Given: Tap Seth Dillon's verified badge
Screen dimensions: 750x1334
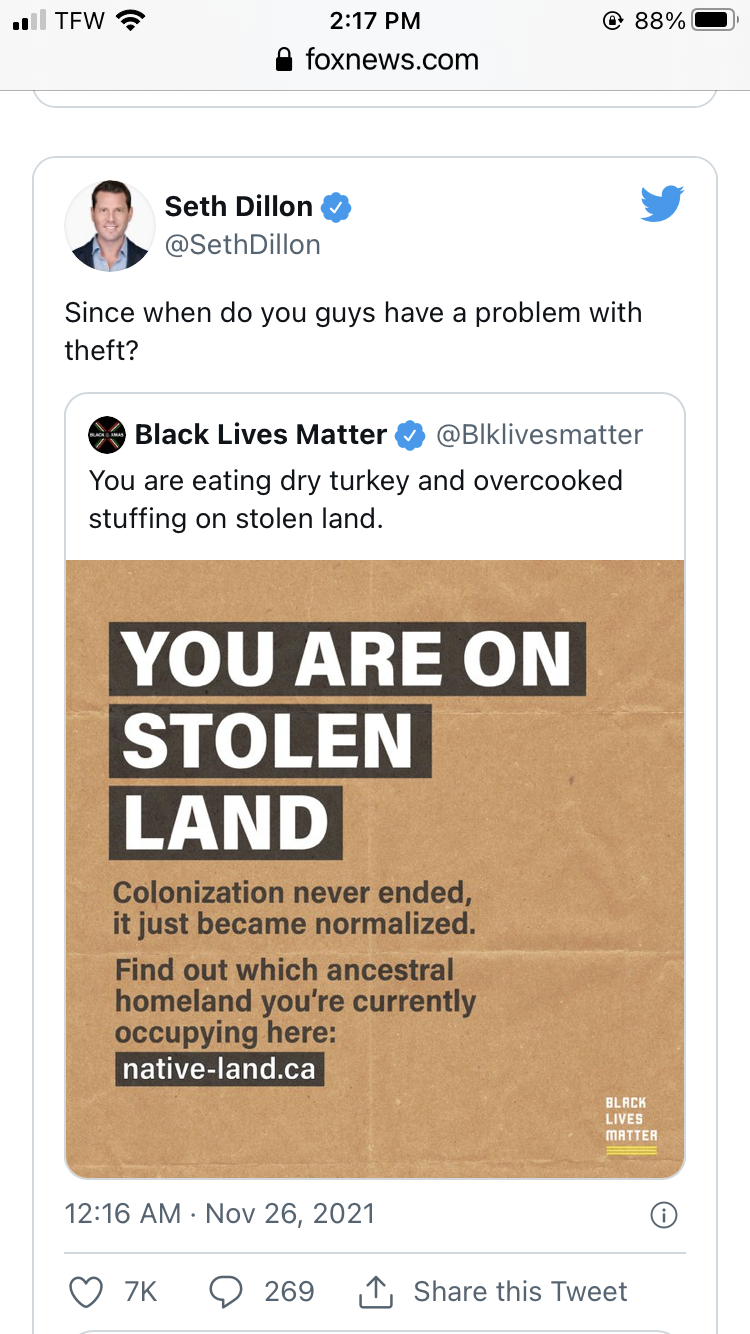Looking at the screenshot, I should (337, 207).
